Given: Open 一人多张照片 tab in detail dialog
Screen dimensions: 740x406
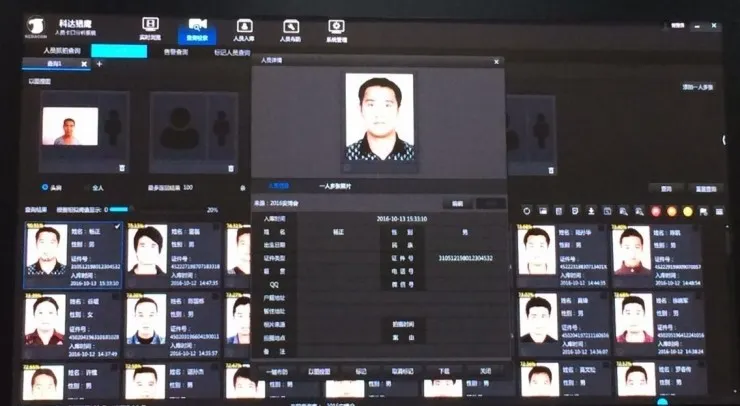Looking at the screenshot, I should coord(335,186).
